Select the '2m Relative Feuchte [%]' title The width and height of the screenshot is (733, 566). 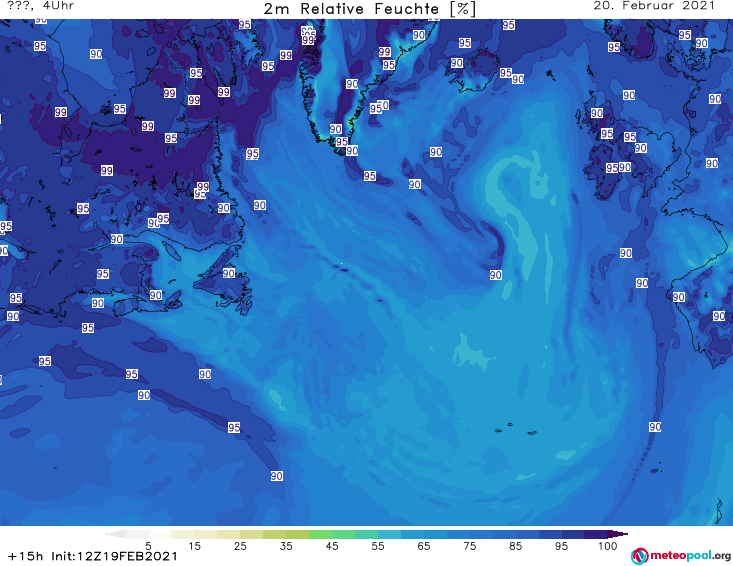[370, 9]
